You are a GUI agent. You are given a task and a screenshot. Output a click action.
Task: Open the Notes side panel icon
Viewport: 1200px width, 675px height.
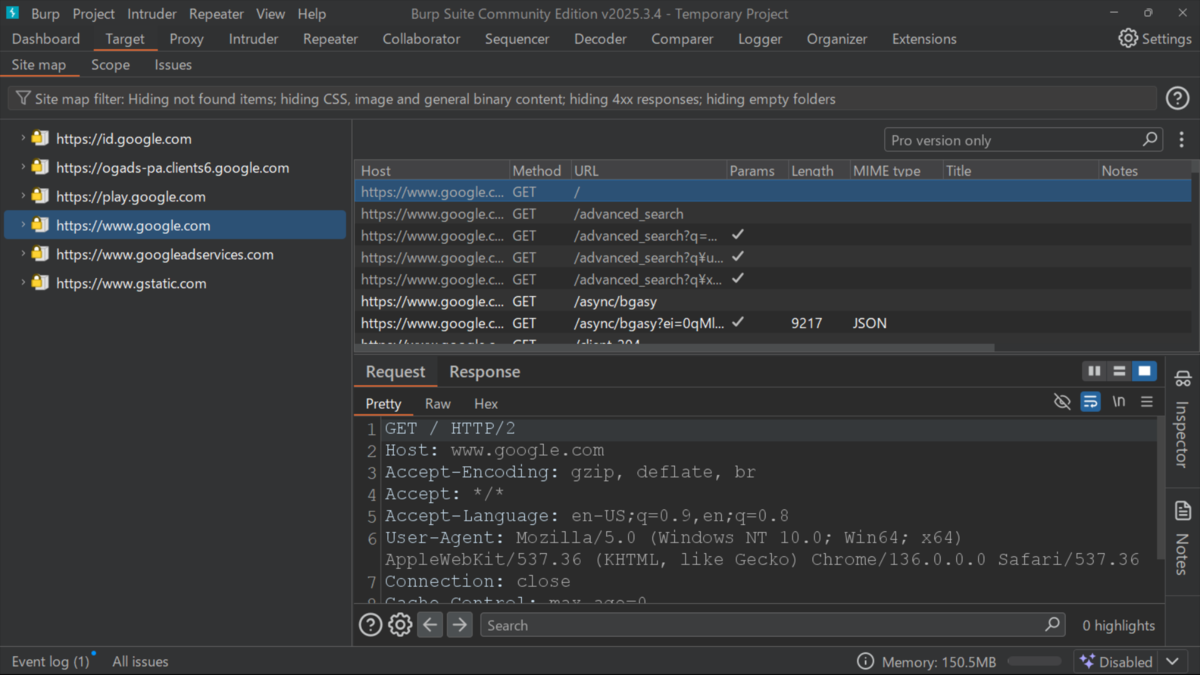click(x=1183, y=512)
